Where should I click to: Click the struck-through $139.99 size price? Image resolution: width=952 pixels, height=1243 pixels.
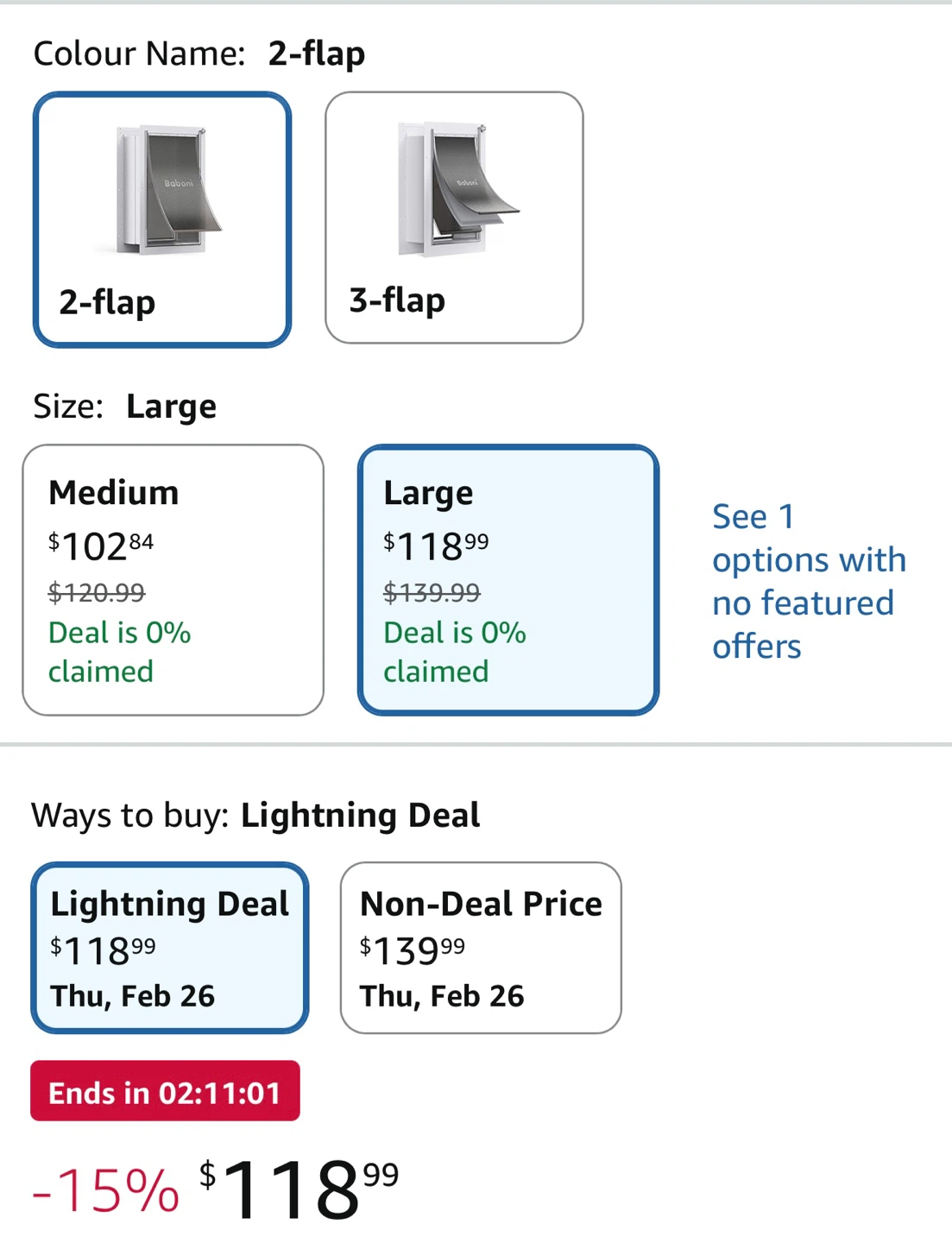pyautogui.click(x=432, y=592)
